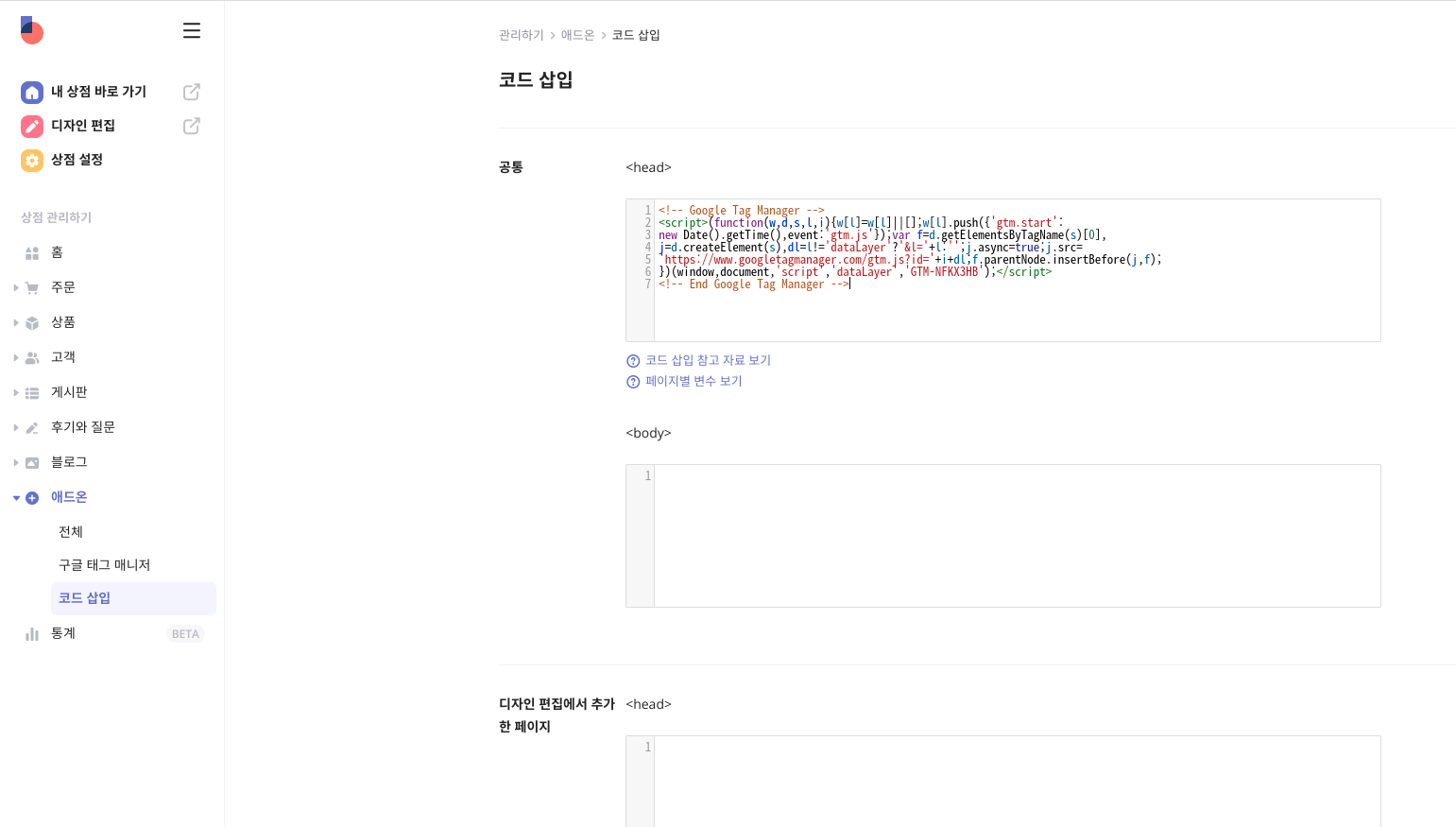Open 전체 under 애드온
The width and height of the screenshot is (1456, 827).
point(71,532)
